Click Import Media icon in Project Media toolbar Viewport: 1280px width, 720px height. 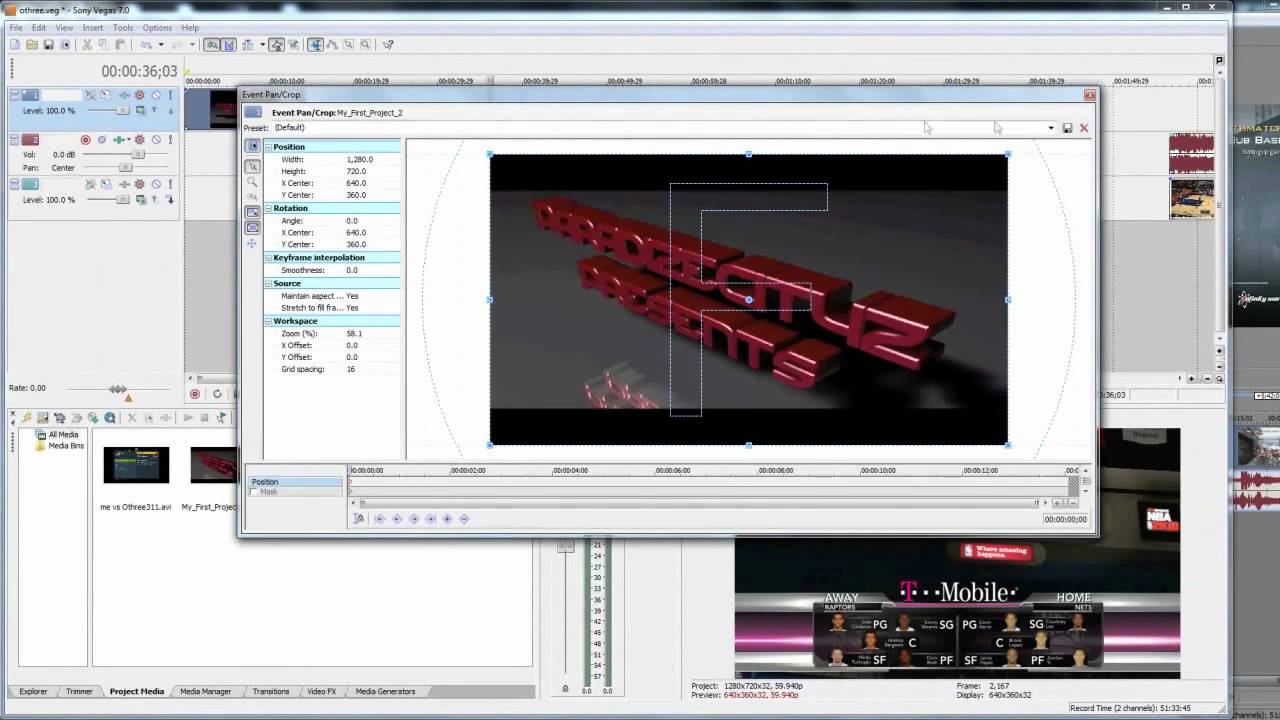point(43,417)
